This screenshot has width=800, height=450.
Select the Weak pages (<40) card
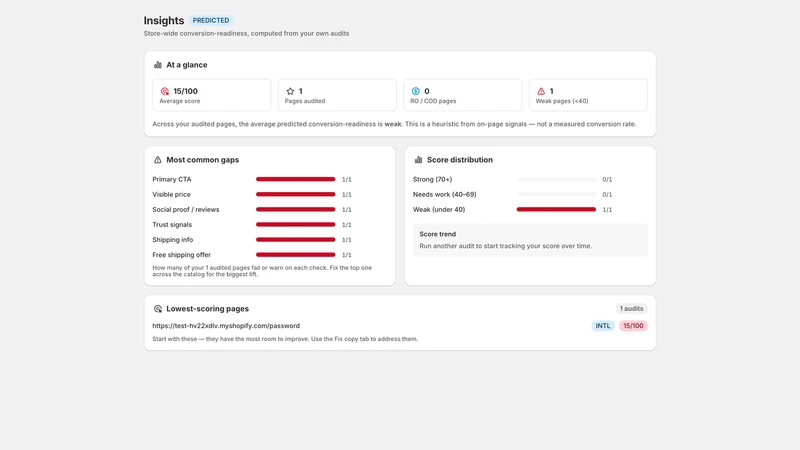pos(588,95)
